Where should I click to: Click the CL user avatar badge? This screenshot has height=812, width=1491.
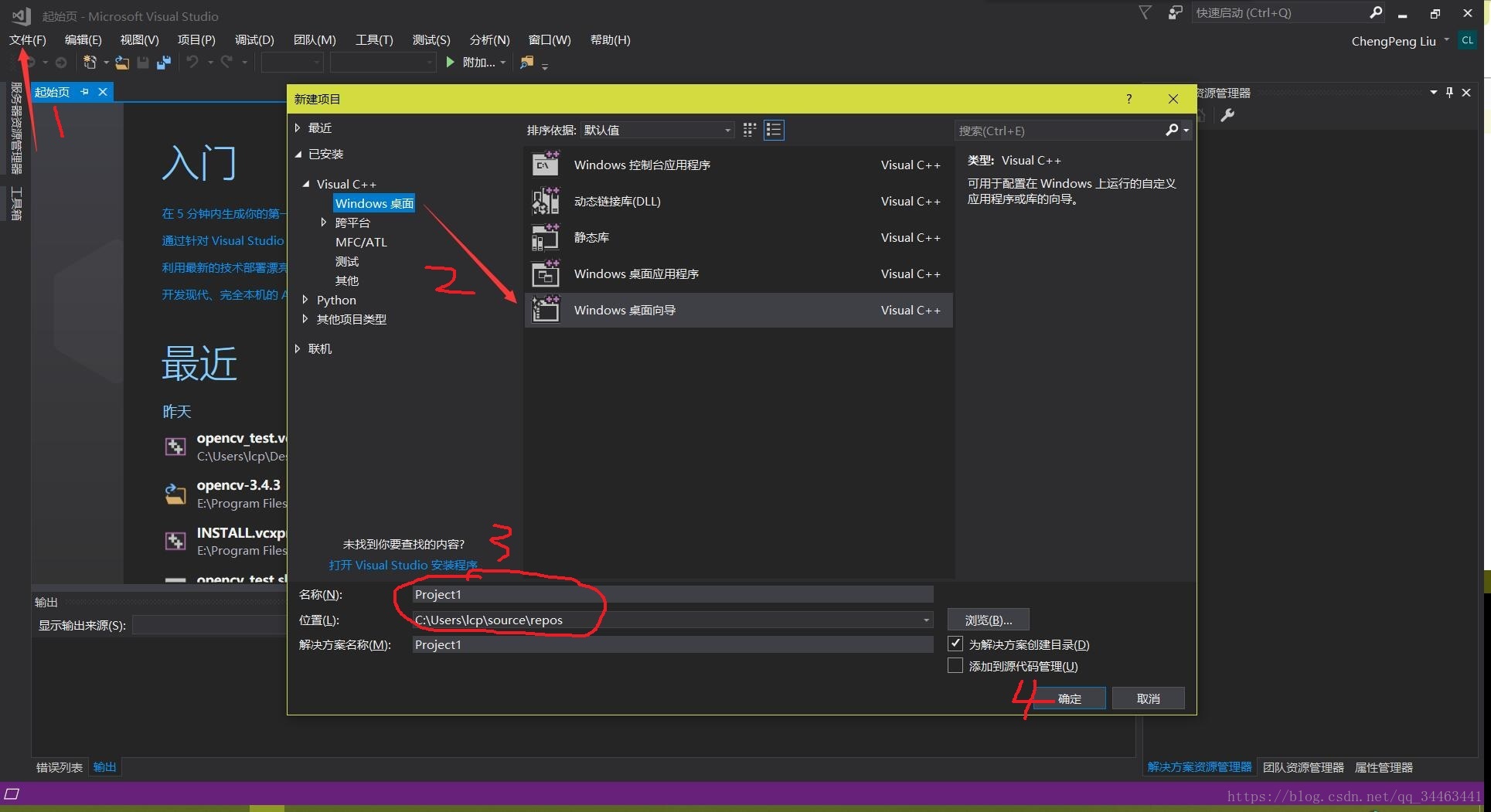point(1467,40)
